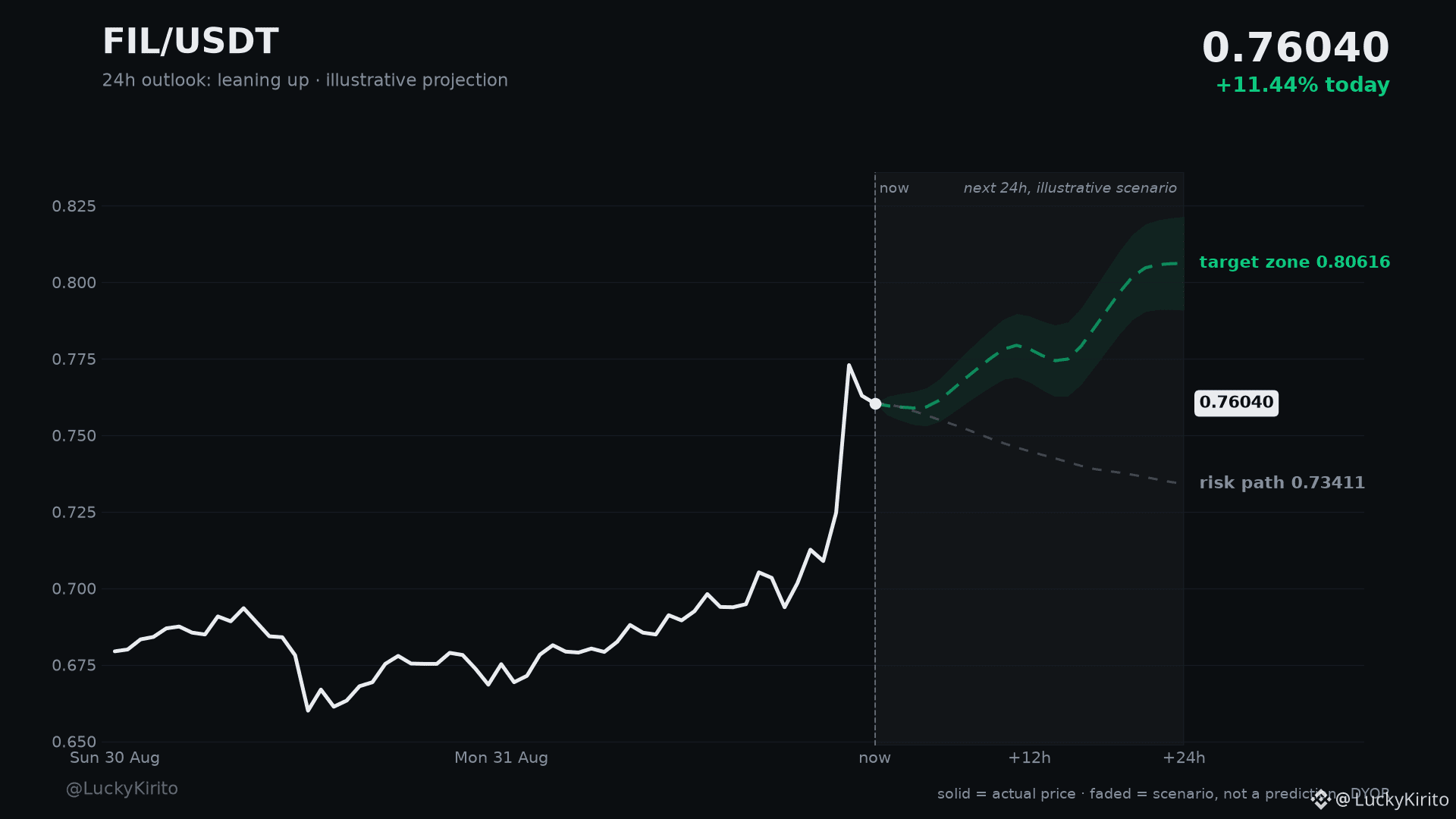Viewport: 1456px width, 819px height.
Task: Click the large 0.76040 price header
Action: [1295, 49]
